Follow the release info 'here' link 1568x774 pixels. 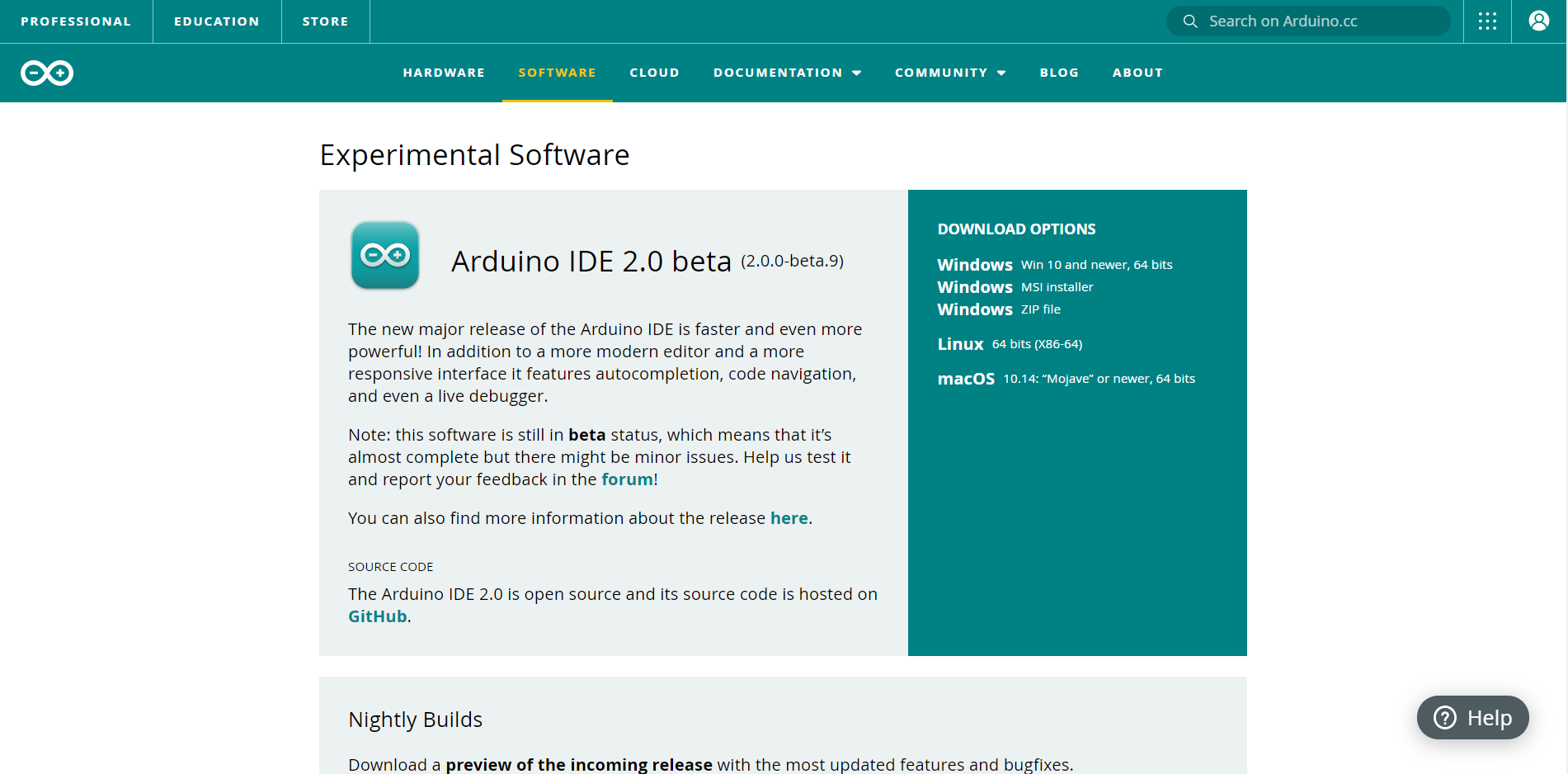tap(789, 518)
